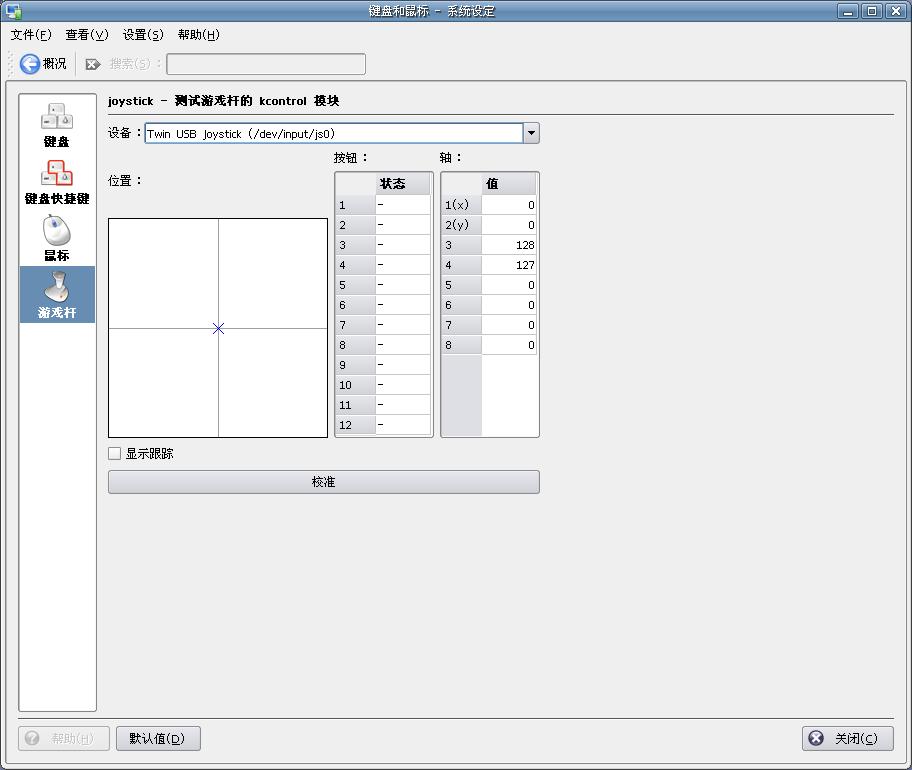Image resolution: width=912 pixels, height=770 pixels.
Task: Select button row 1 in the state table
Action: coord(383,205)
